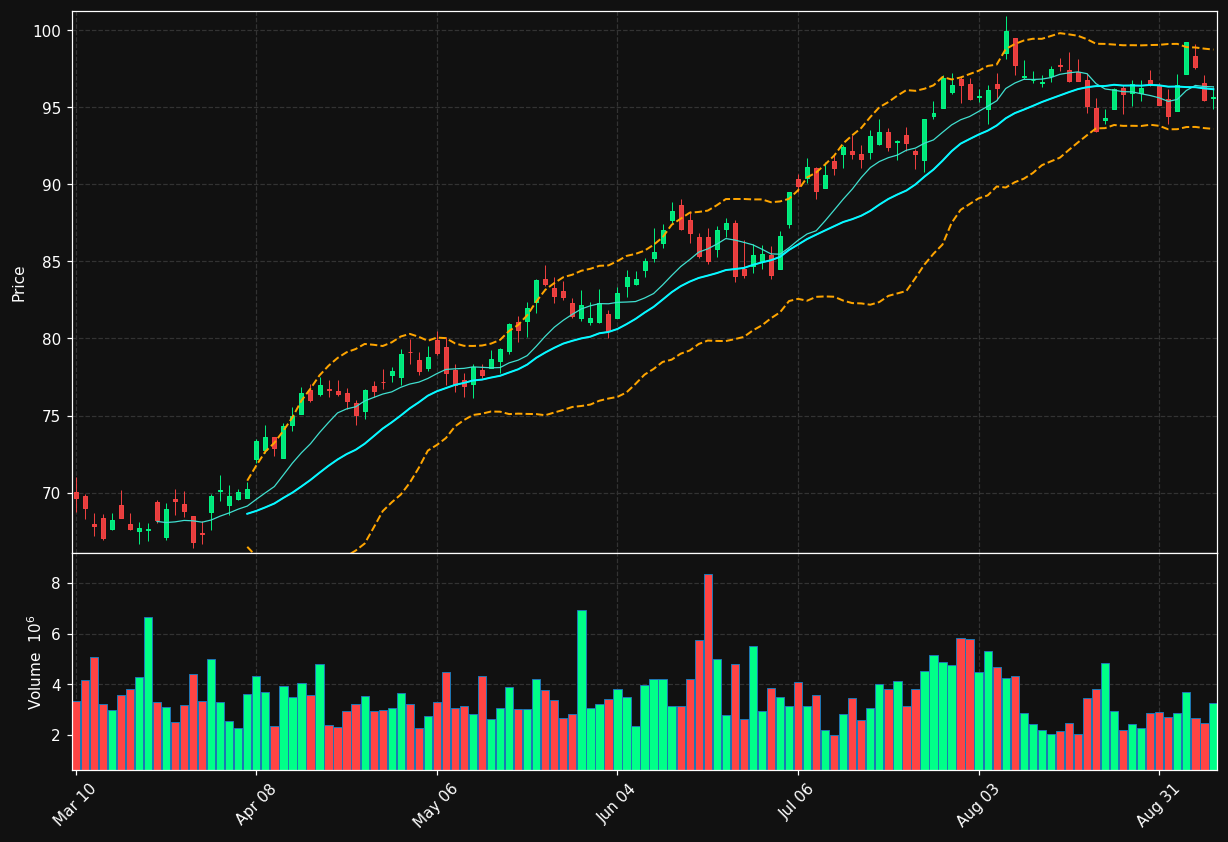Viewport: 1228px width, 842px height.
Task: Click the tallest red volume bar
Action: pyautogui.click(x=708, y=672)
